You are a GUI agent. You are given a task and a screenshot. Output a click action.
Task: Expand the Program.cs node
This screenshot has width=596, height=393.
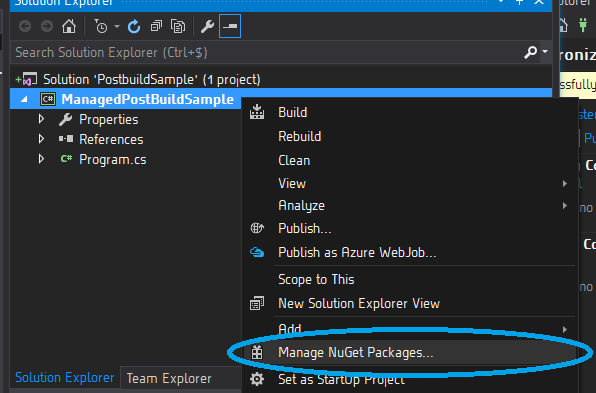click(41, 159)
